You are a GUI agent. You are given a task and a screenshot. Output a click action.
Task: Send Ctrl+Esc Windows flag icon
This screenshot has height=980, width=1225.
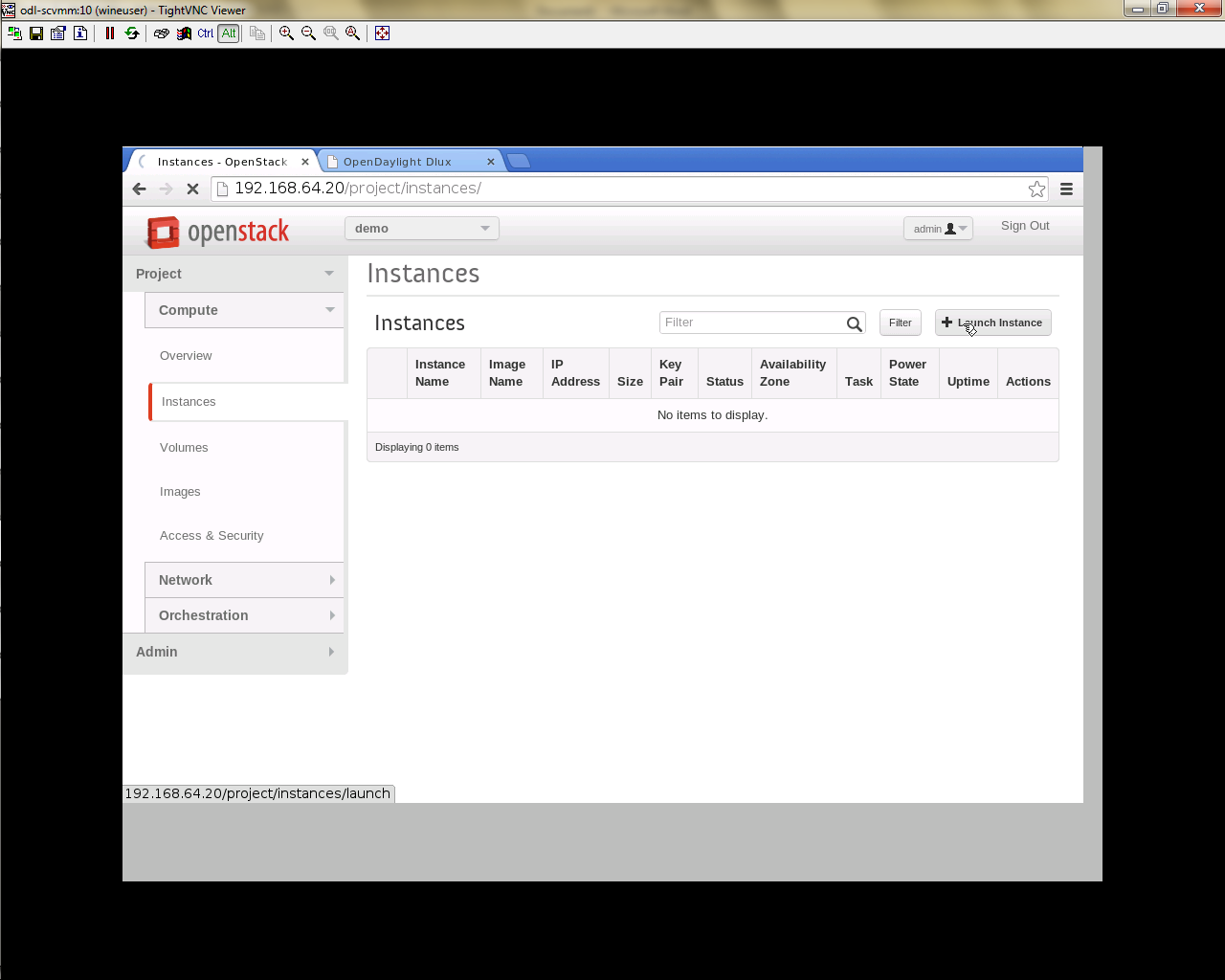coord(184,33)
